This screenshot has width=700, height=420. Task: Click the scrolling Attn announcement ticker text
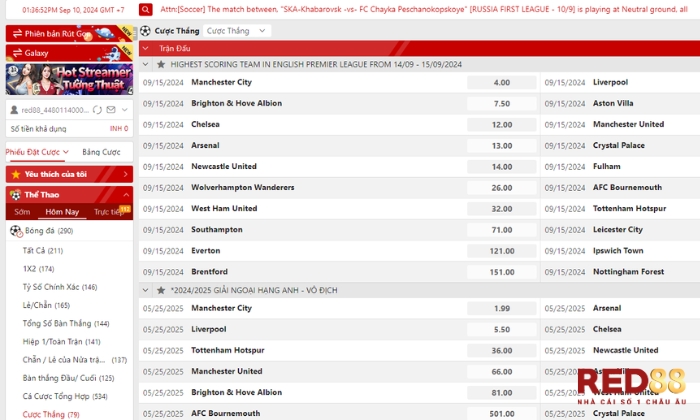click(424, 9)
